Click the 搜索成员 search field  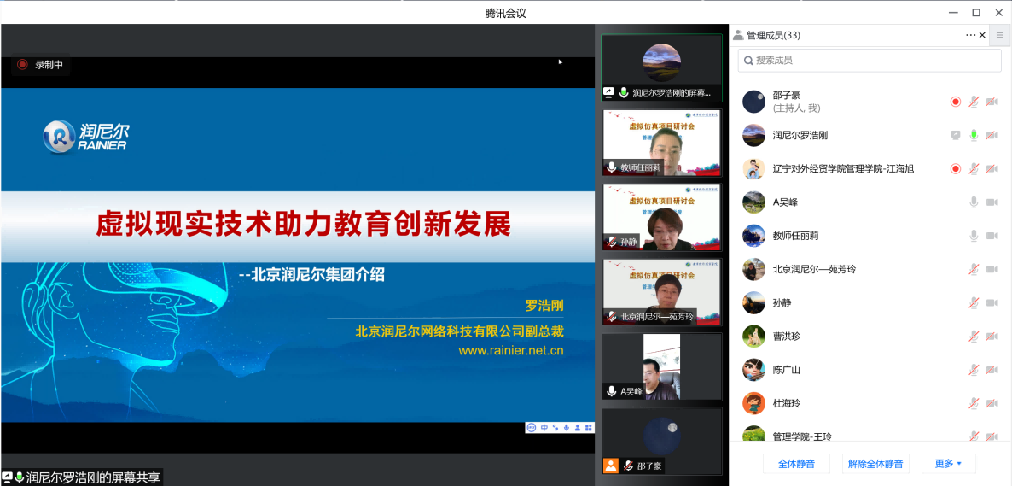click(x=869, y=61)
